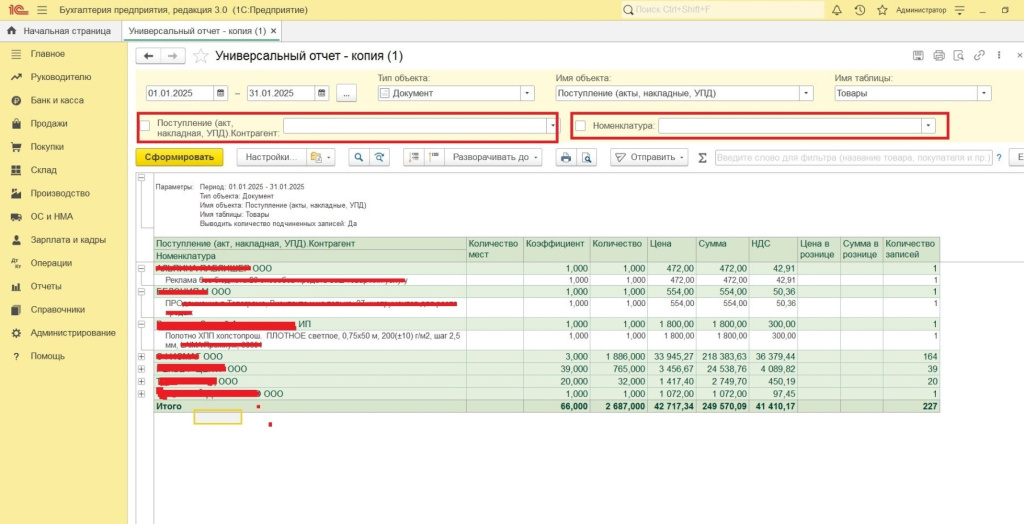Image resolution: width=1024 pixels, height=524 pixels.
Task: Open the calendar picker for start date 01.01.2025
Action: point(220,93)
